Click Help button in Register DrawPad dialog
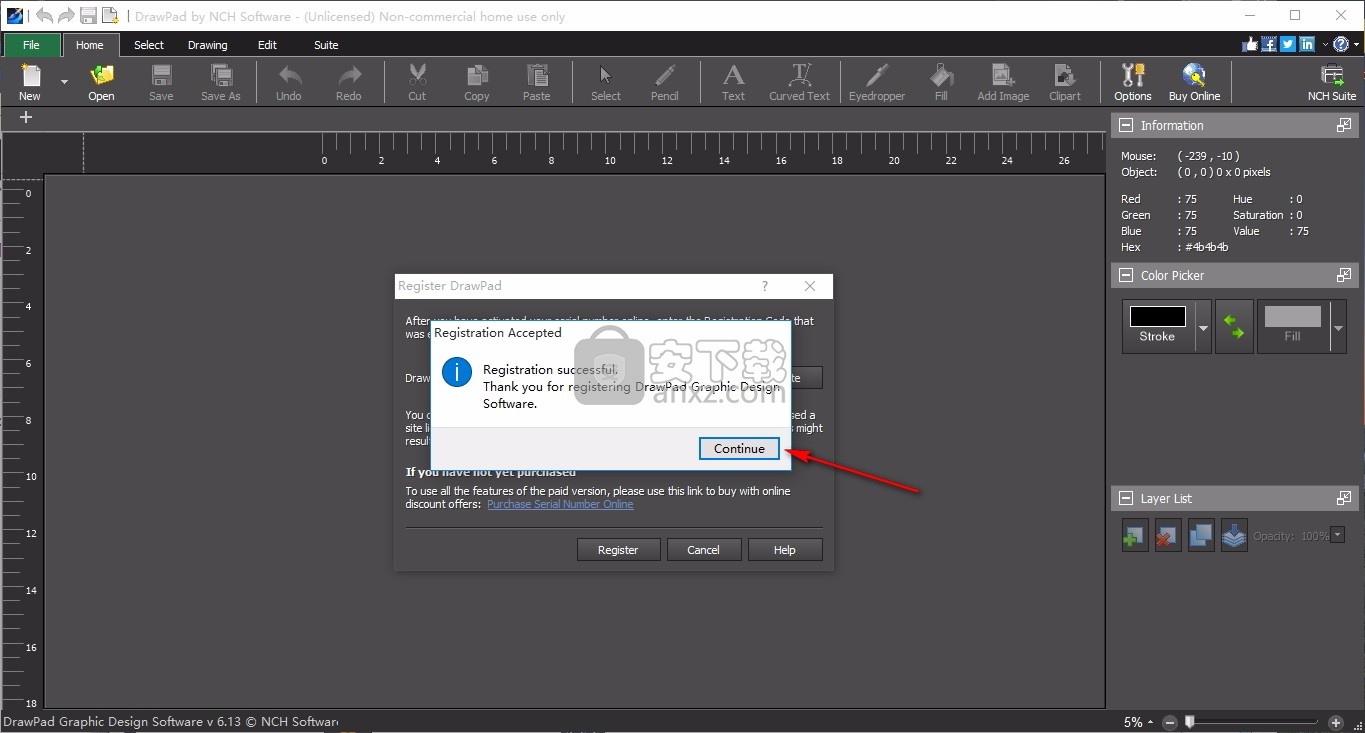The height and width of the screenshot is (733, 1365). (784, 549)
